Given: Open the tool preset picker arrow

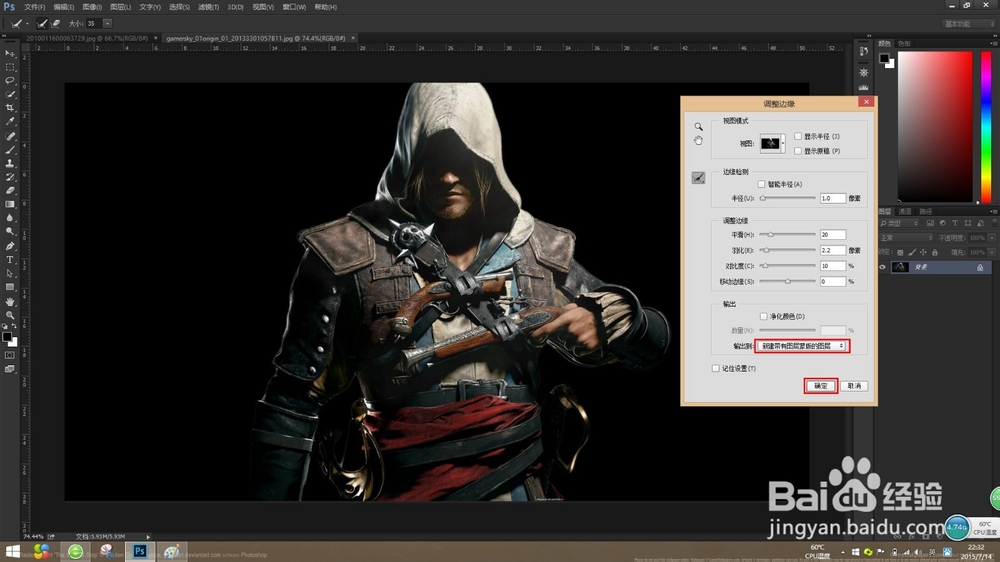Looking at the screenshot, I should click(27, 24).
